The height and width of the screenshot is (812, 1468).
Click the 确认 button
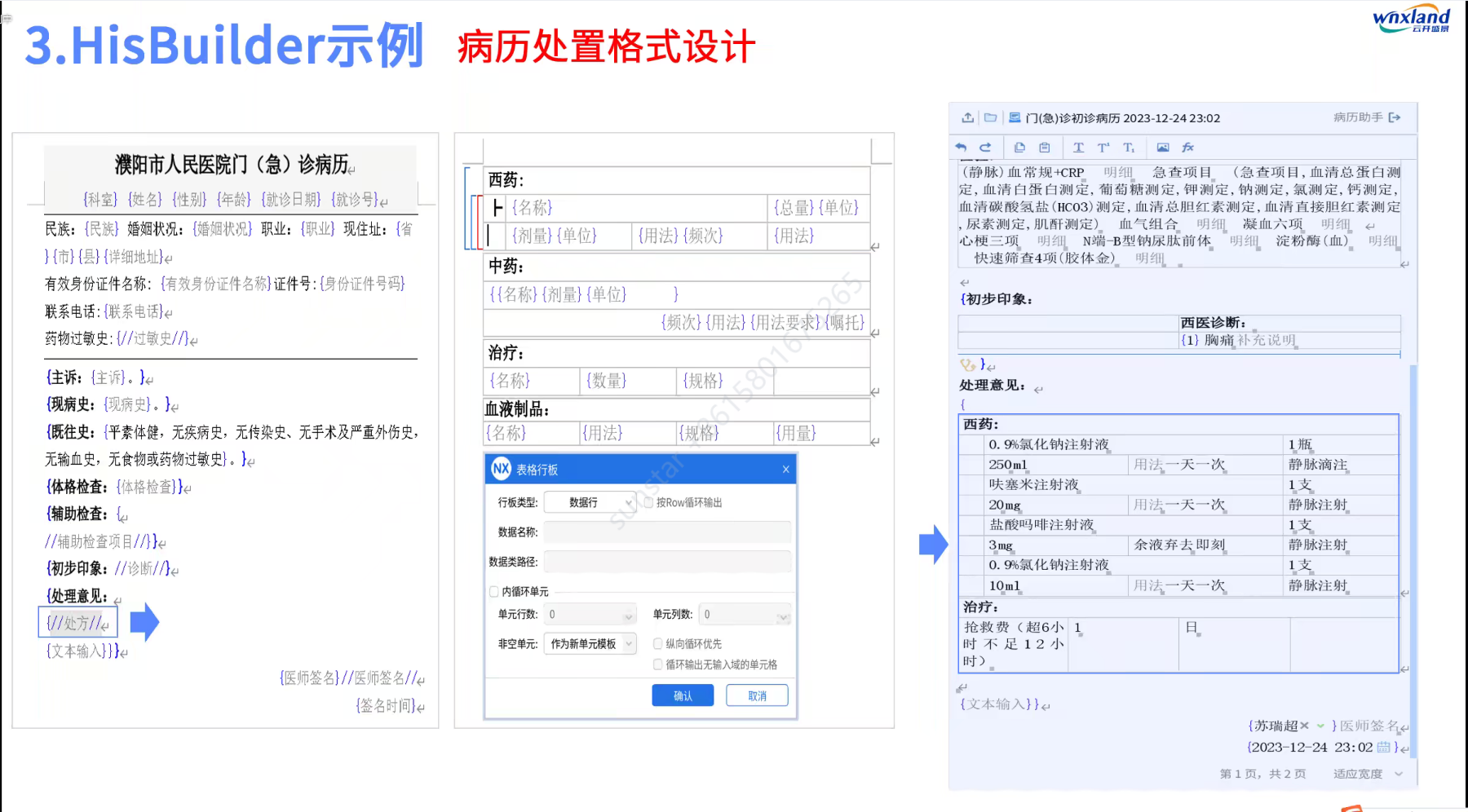[x=683, y=695]
